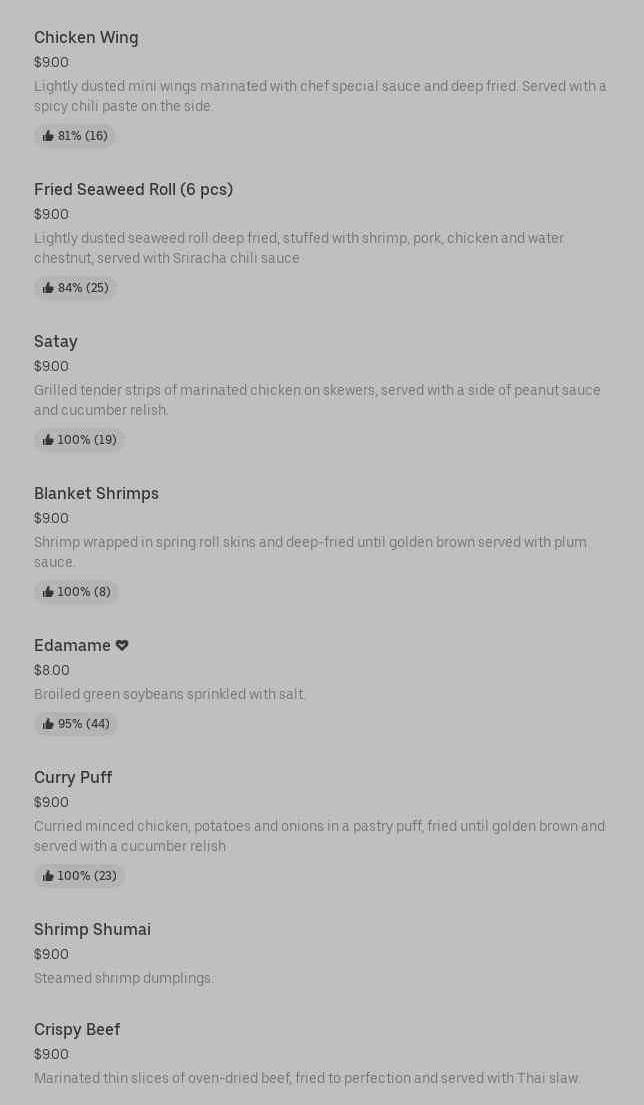This screenshot has height=1105, width=644.
Task: Choose the Curry Puff item
Action: pos(73,778)
